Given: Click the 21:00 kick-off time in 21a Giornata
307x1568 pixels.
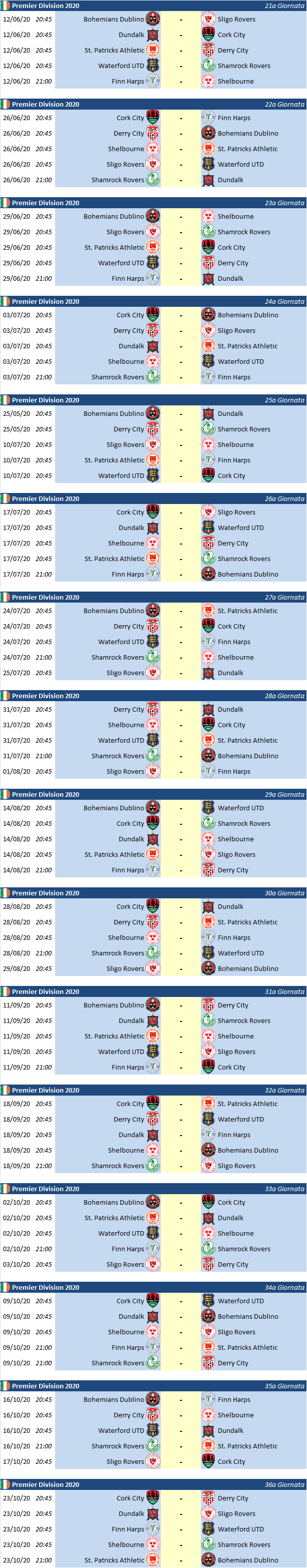Looking at the screenshot, I should pyautogui.click(x=43, y=82).
